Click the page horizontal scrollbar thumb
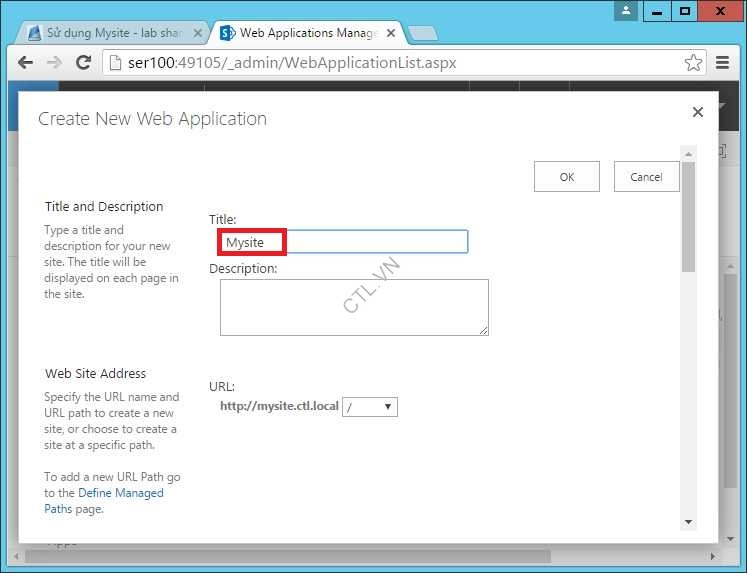Screen dimensions: 747x573 click(x=288, y=556)
